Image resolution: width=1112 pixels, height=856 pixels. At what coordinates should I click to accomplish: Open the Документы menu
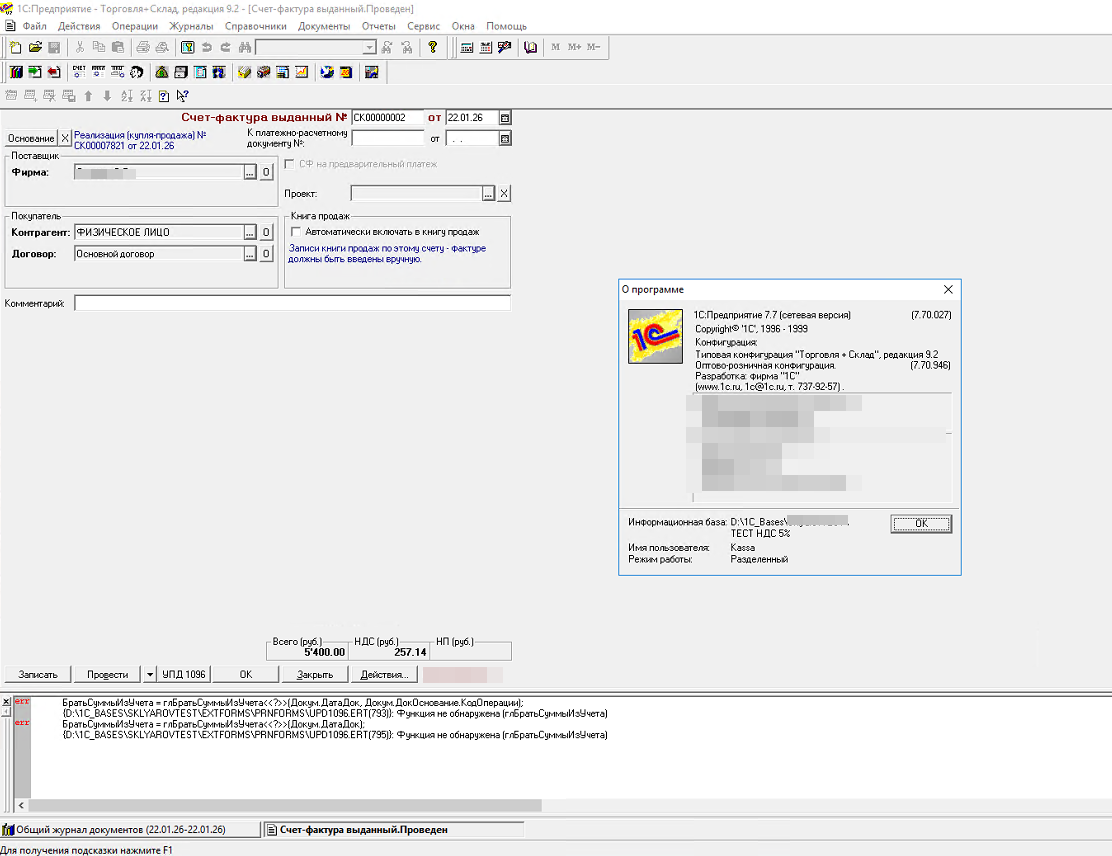(x=324, y=26)
